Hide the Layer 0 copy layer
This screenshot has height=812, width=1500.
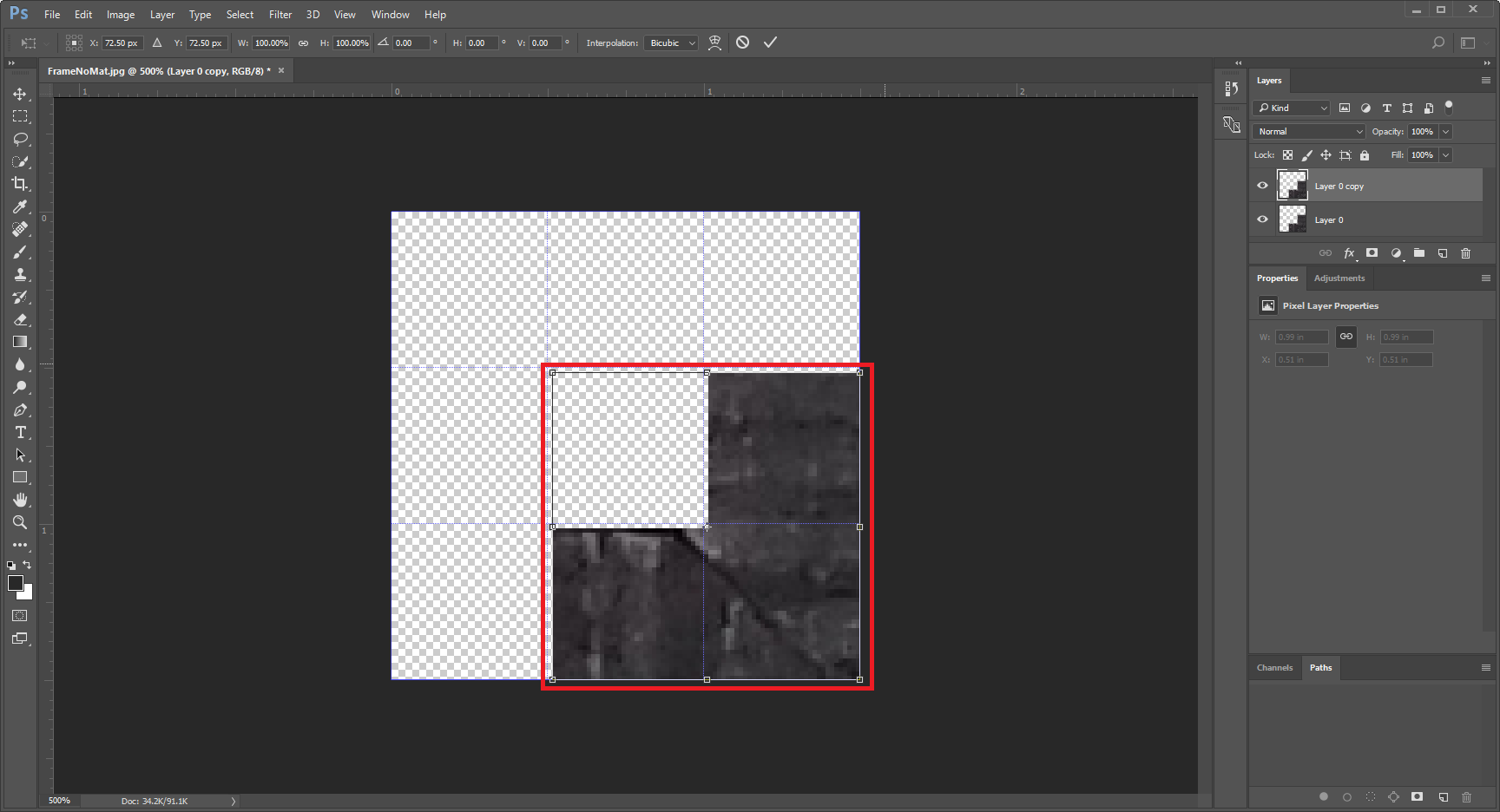coord(1262,186)
